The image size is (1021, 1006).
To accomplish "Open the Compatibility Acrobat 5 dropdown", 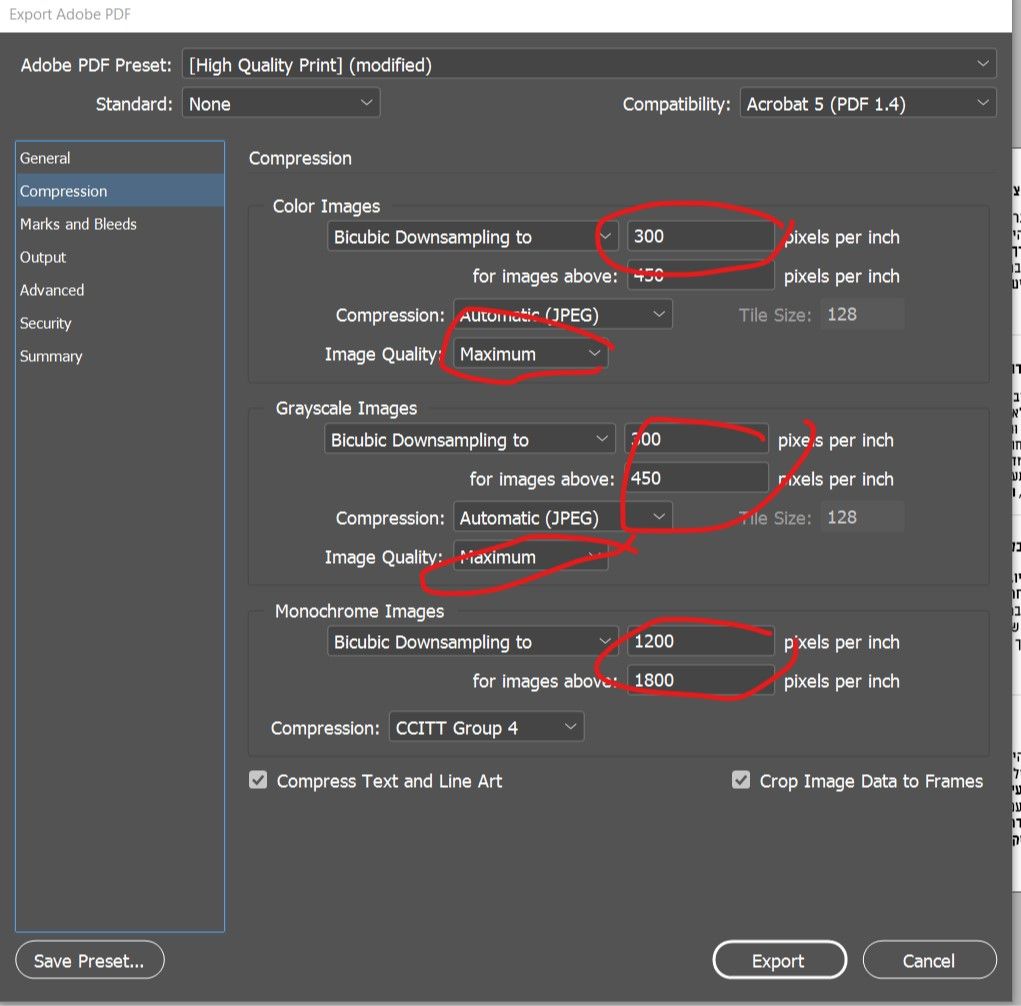I will click(868, 103).
